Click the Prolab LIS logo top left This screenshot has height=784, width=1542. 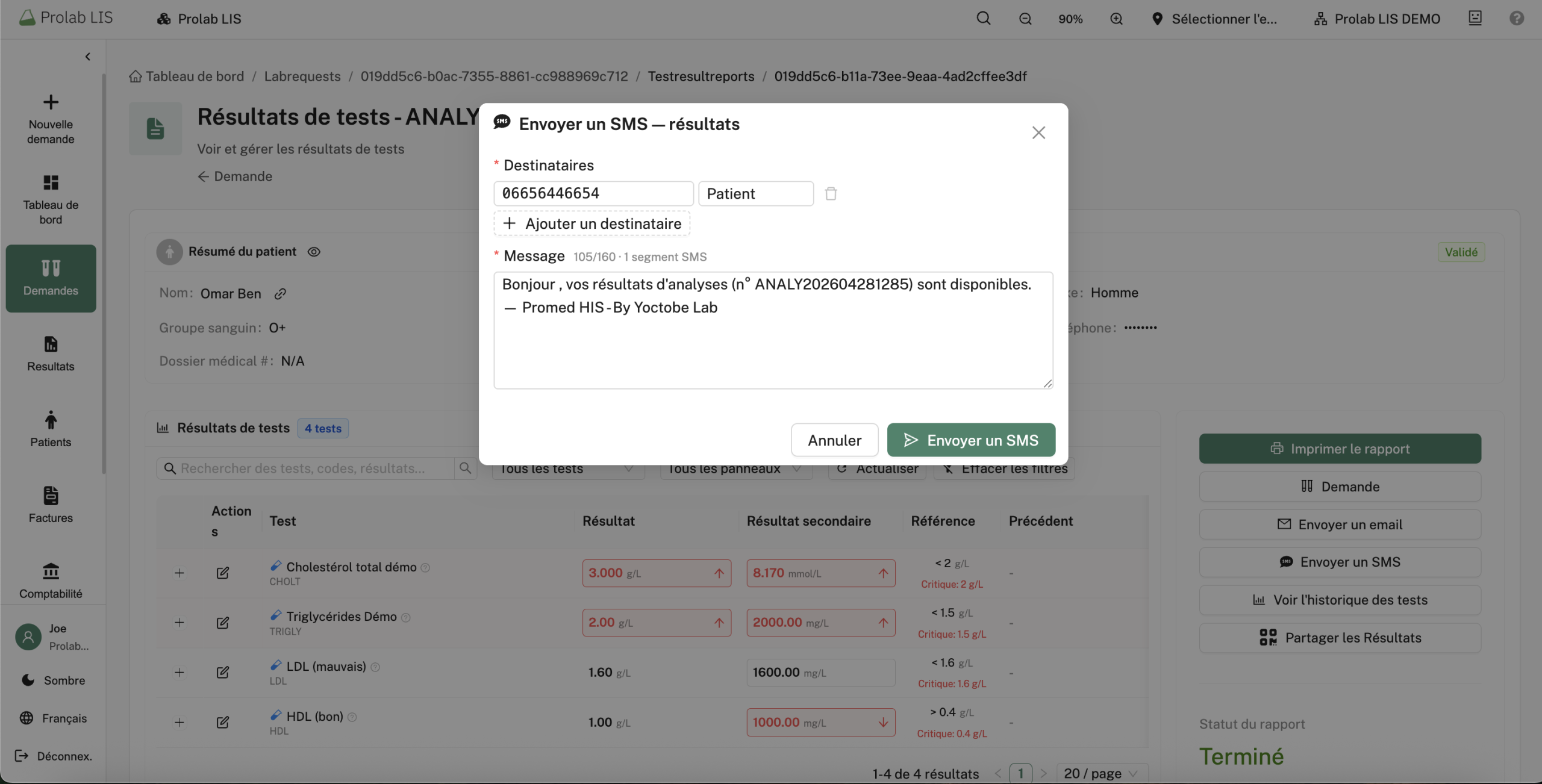point(66,17)
